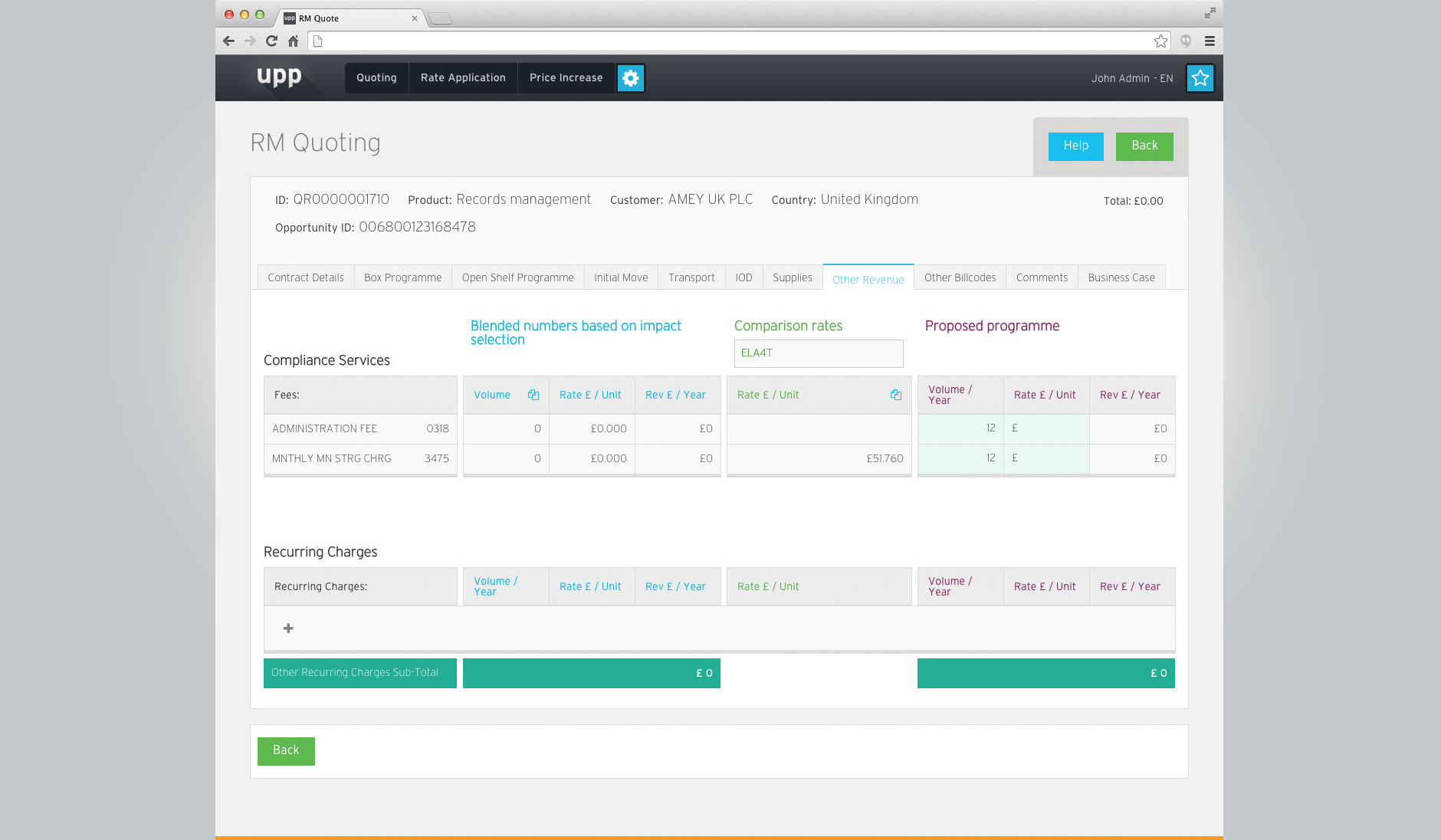1441x840 pixels.
Task: Click the Total: £0.00 text
Action: point(1133,201)
